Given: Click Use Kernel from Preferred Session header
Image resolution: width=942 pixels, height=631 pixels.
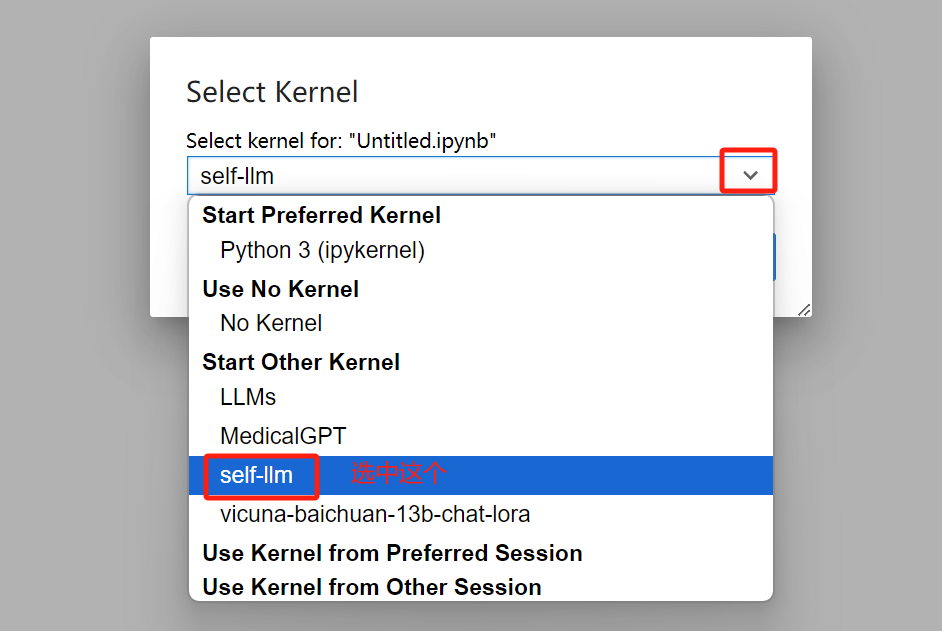Looking at the screenshot, I should (x=392, y=553).
